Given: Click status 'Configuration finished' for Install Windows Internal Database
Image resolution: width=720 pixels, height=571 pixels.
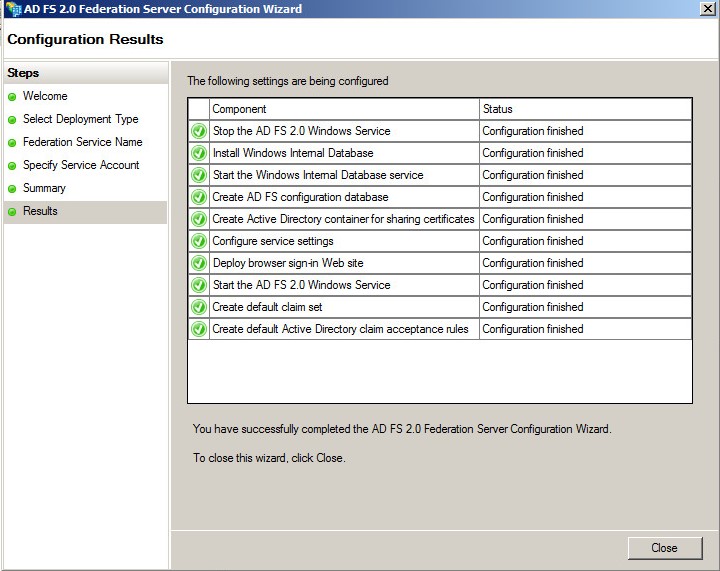Looking at the screenshot, I should pos(533,153).
